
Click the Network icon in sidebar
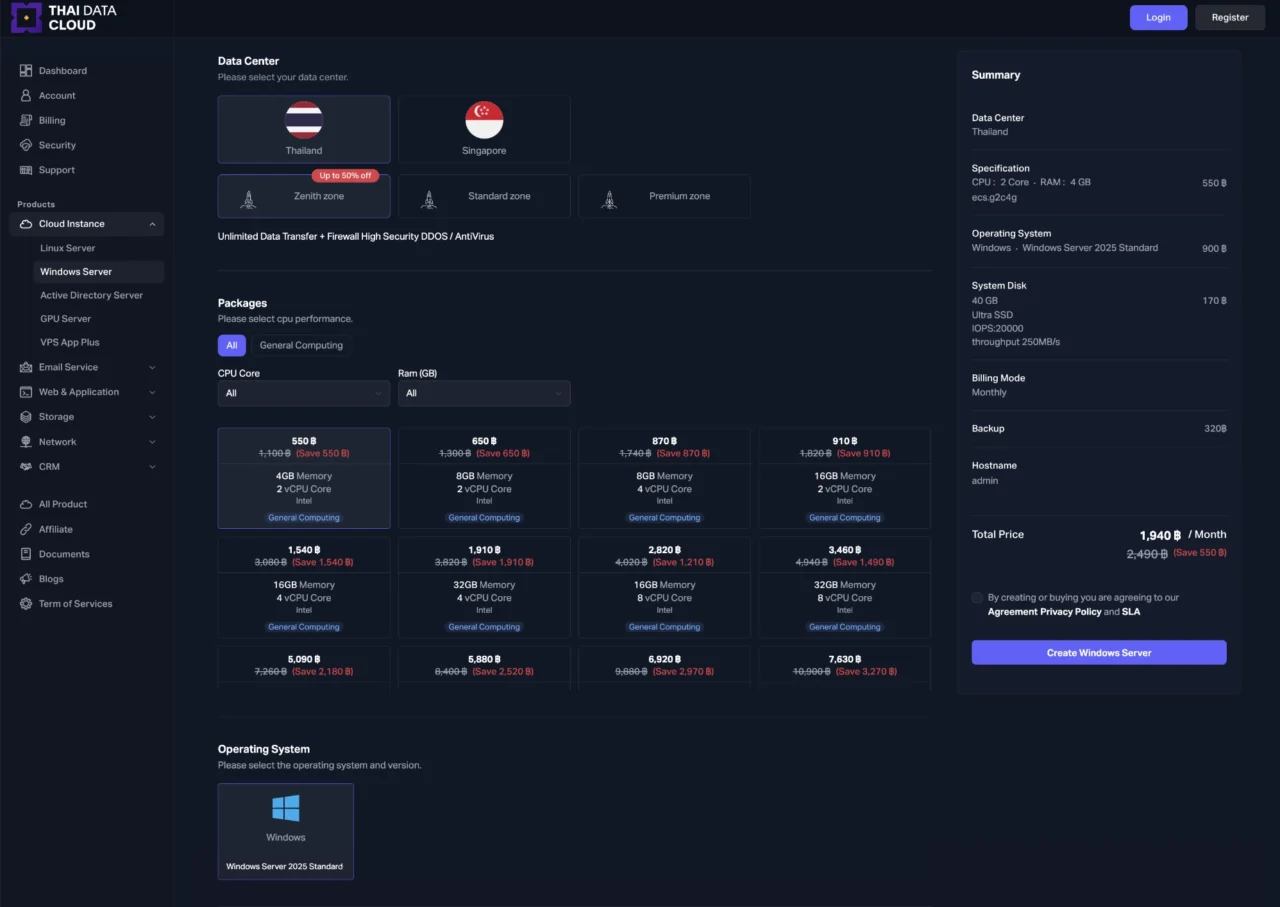[x=26, y=442]
